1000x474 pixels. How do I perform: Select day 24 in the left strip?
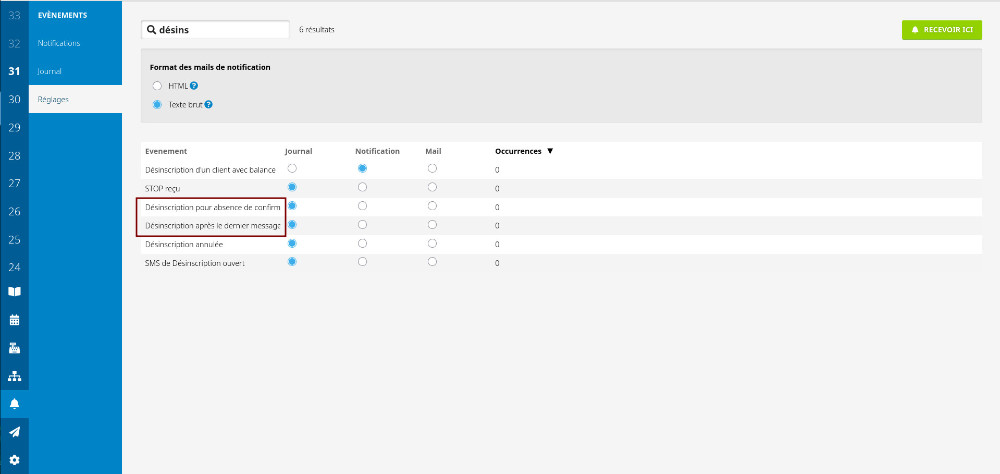[x=14, y=267]
